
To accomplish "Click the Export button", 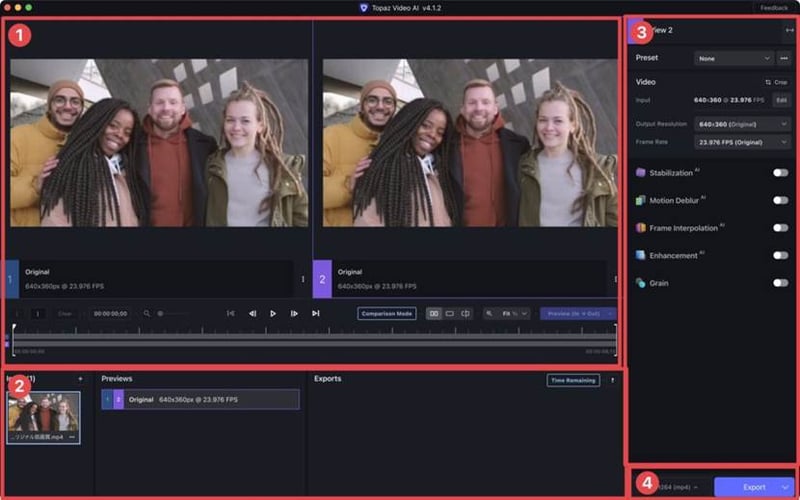I will (755, 487).
